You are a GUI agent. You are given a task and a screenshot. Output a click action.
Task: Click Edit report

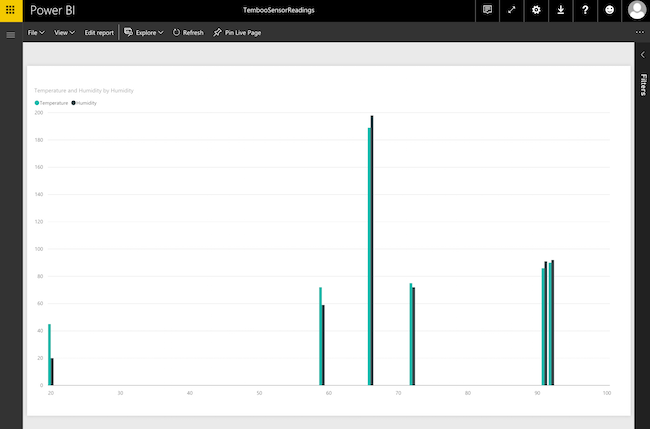point(99,32)
